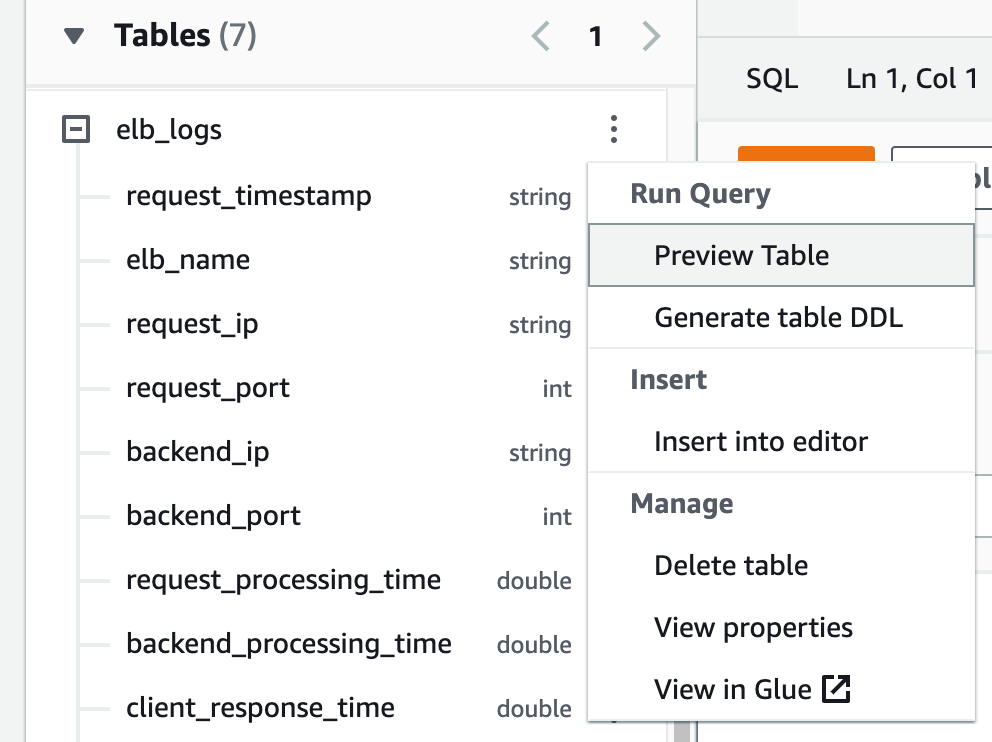The height and width of the screenshot is (742, 992).
Task: Select Preview Table from the menu
Action: (x=781, y=255)
